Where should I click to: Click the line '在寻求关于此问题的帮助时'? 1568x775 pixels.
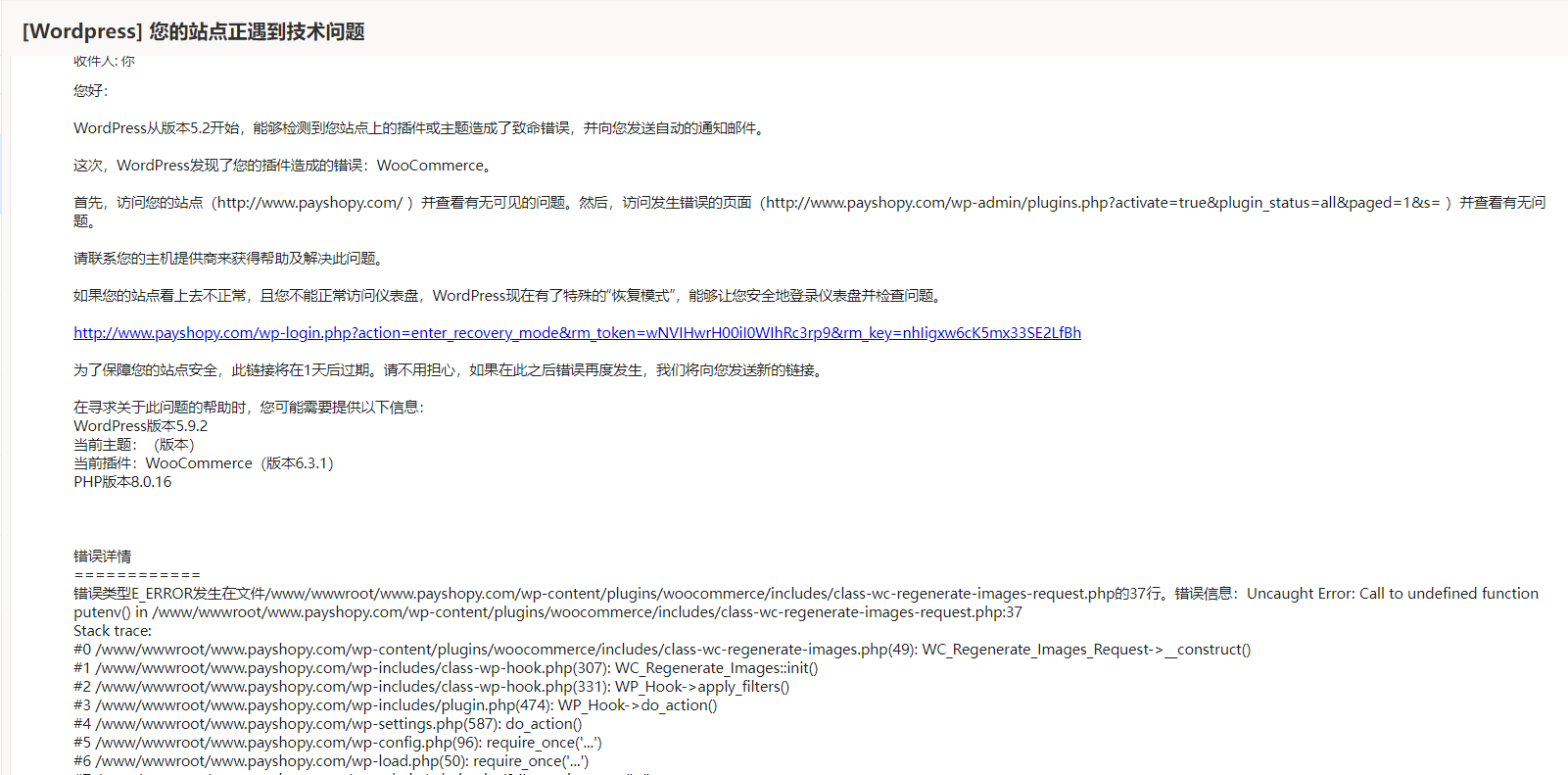click(249, 408)
